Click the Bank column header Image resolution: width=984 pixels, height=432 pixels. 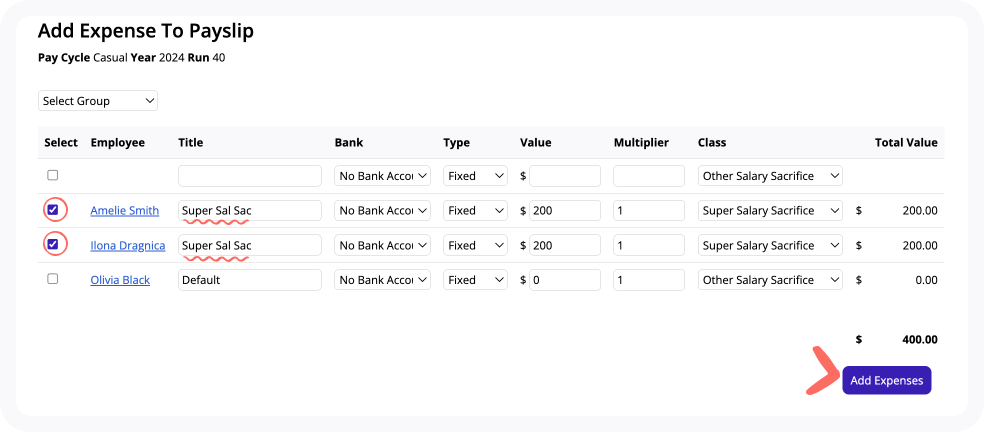tap(349, 143)
